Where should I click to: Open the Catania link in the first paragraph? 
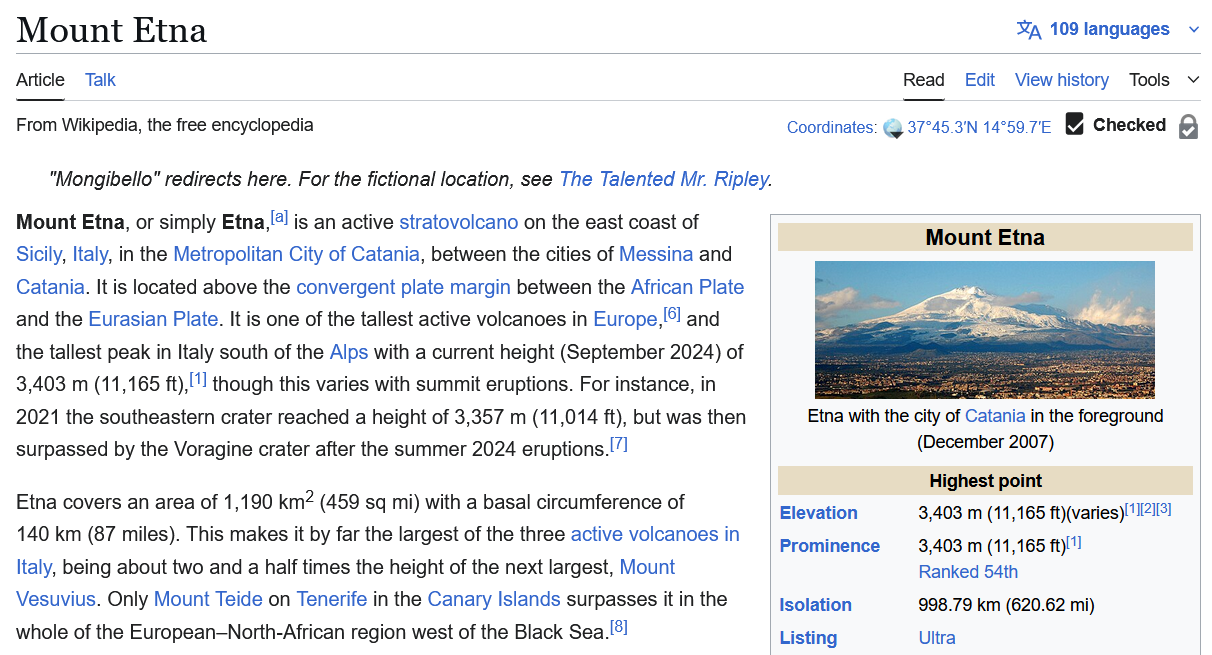click(x=50, y=287)
